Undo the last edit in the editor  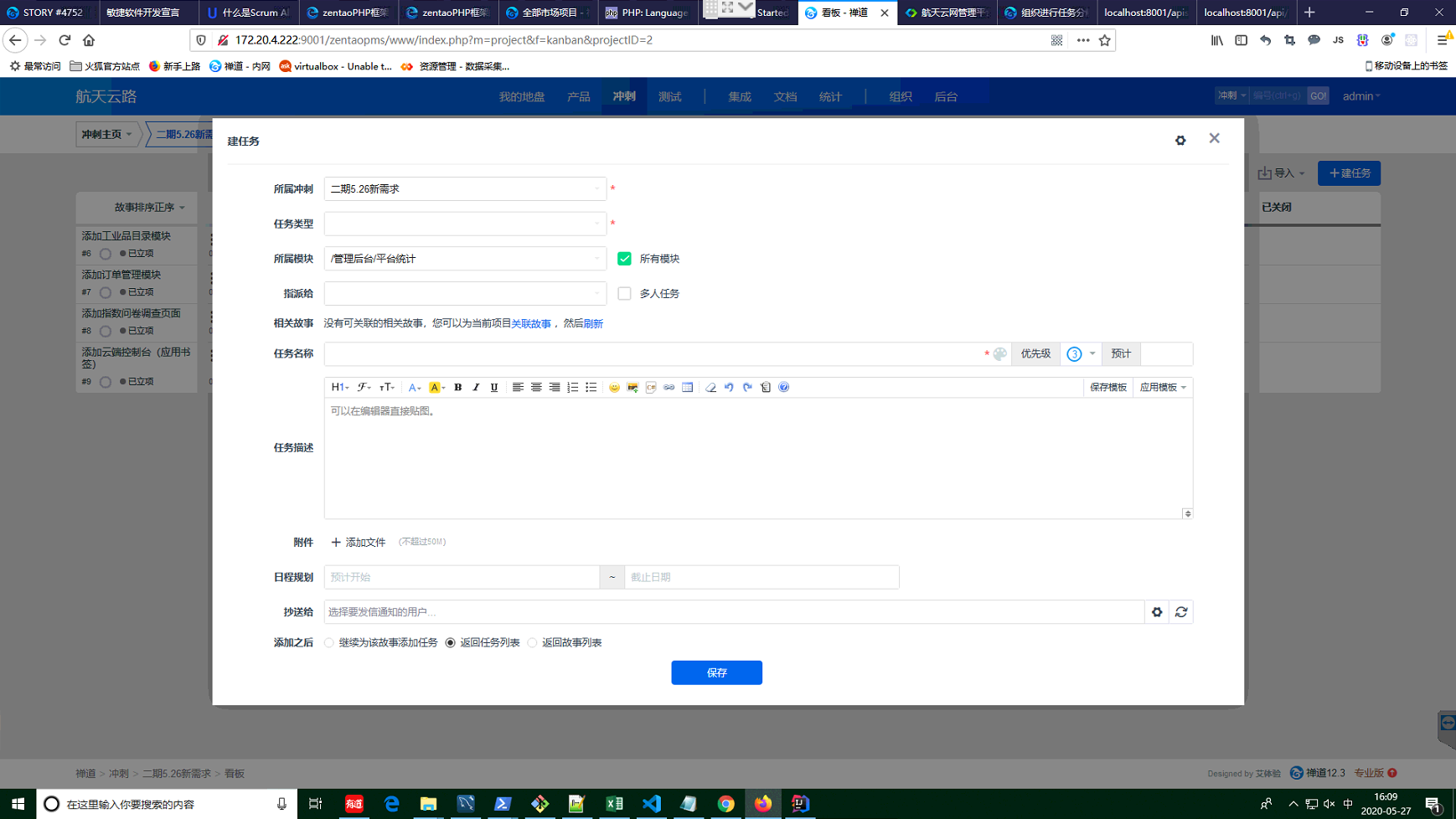click(729, 387)
